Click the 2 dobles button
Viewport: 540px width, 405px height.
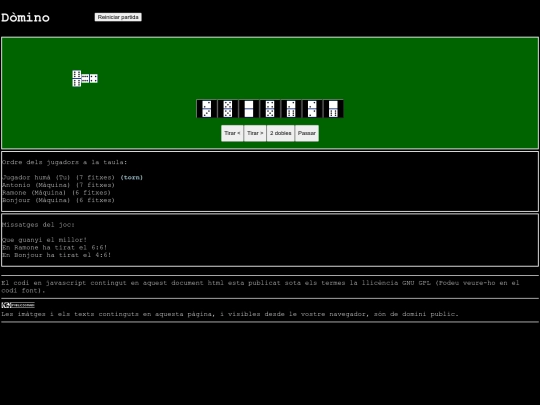[281, 133]
